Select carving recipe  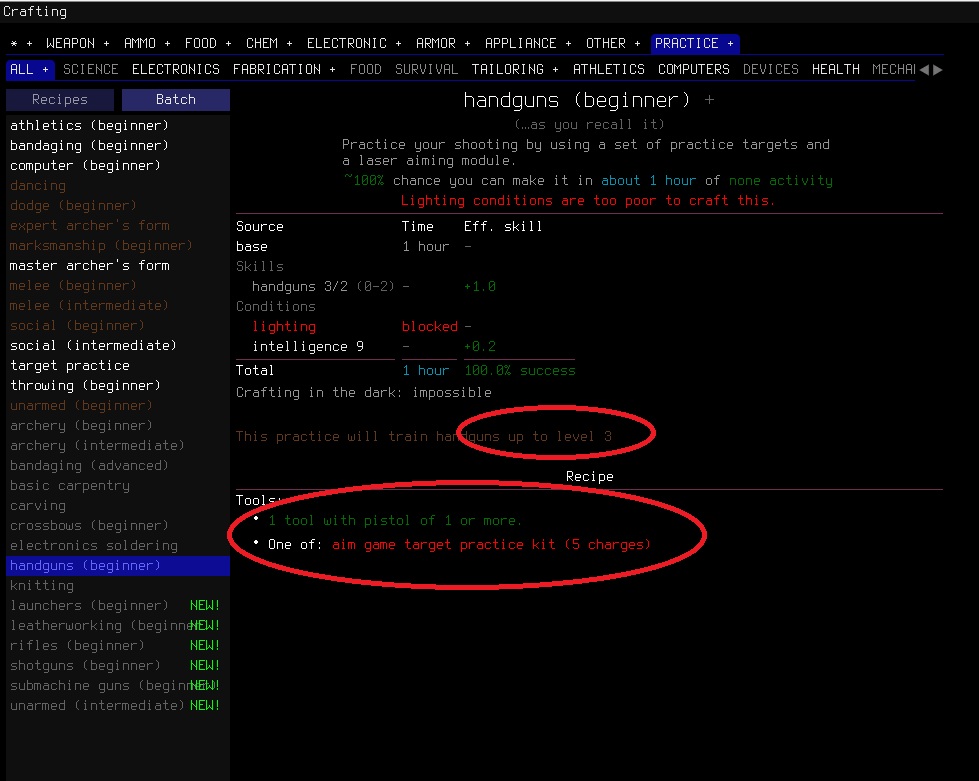click(118, 505)
